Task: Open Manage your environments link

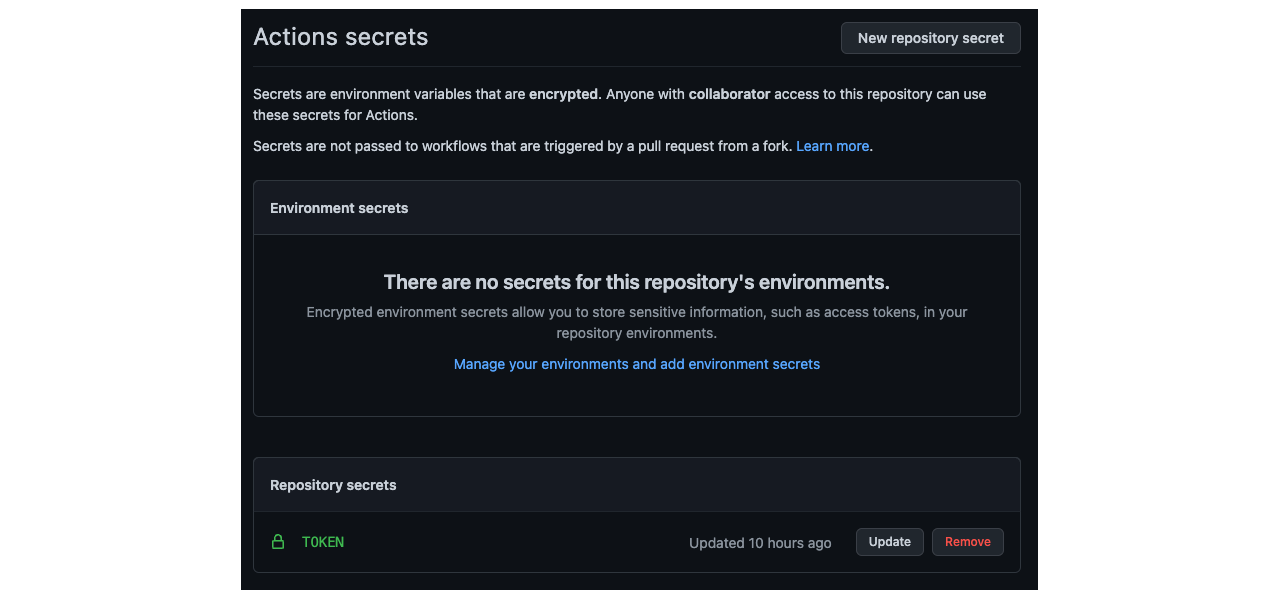Action: (636, 364)
